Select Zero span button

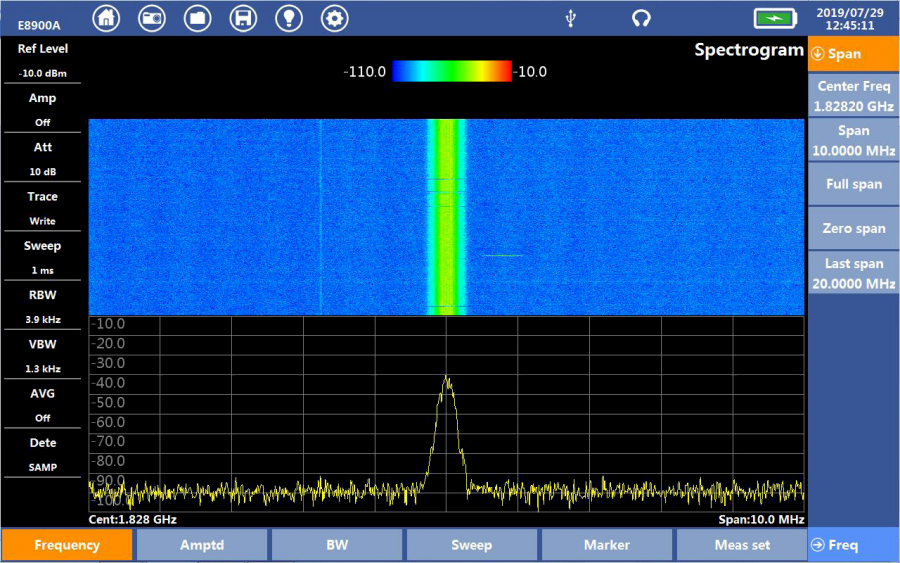tap(854, 228)
